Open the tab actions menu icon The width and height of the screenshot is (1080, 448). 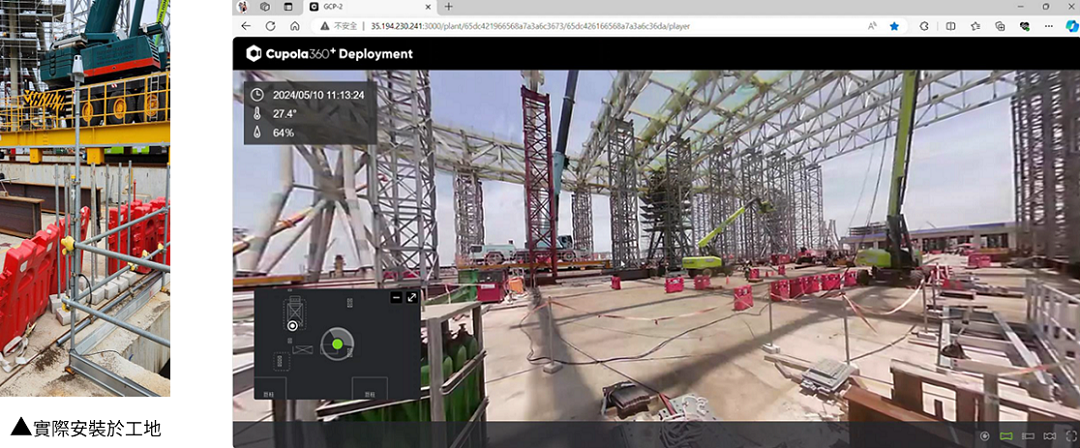(287, 7)
